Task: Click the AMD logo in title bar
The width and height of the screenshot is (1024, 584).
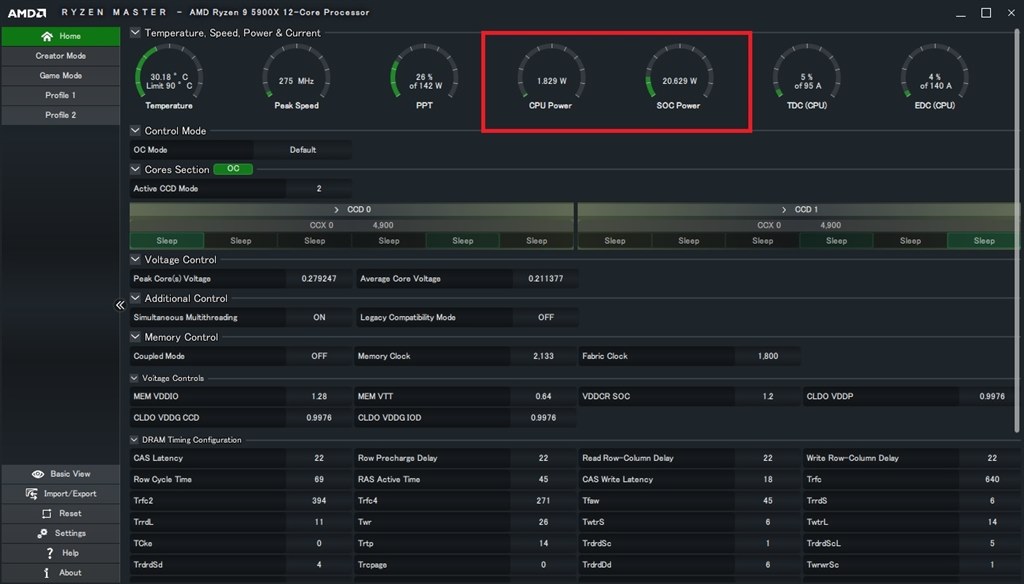Action: pyautogui.click(x=27, y=12)
